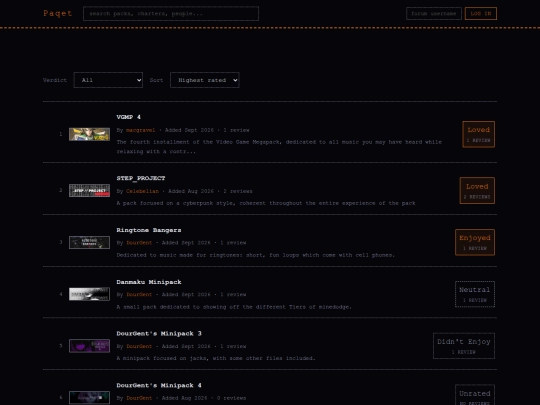Open the STEP_PROJECT pack title
Viewport: 540px width, 405px height.
pos(141,178)
